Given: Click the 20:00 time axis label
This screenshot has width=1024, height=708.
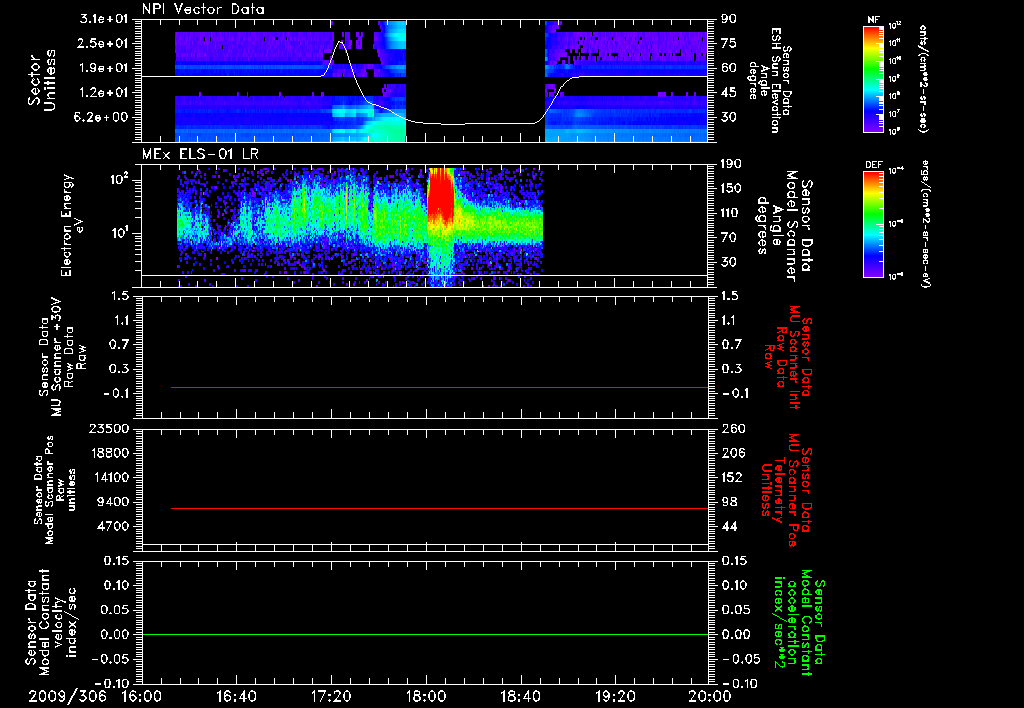Looking at the screenshot, I should [710, 696].
